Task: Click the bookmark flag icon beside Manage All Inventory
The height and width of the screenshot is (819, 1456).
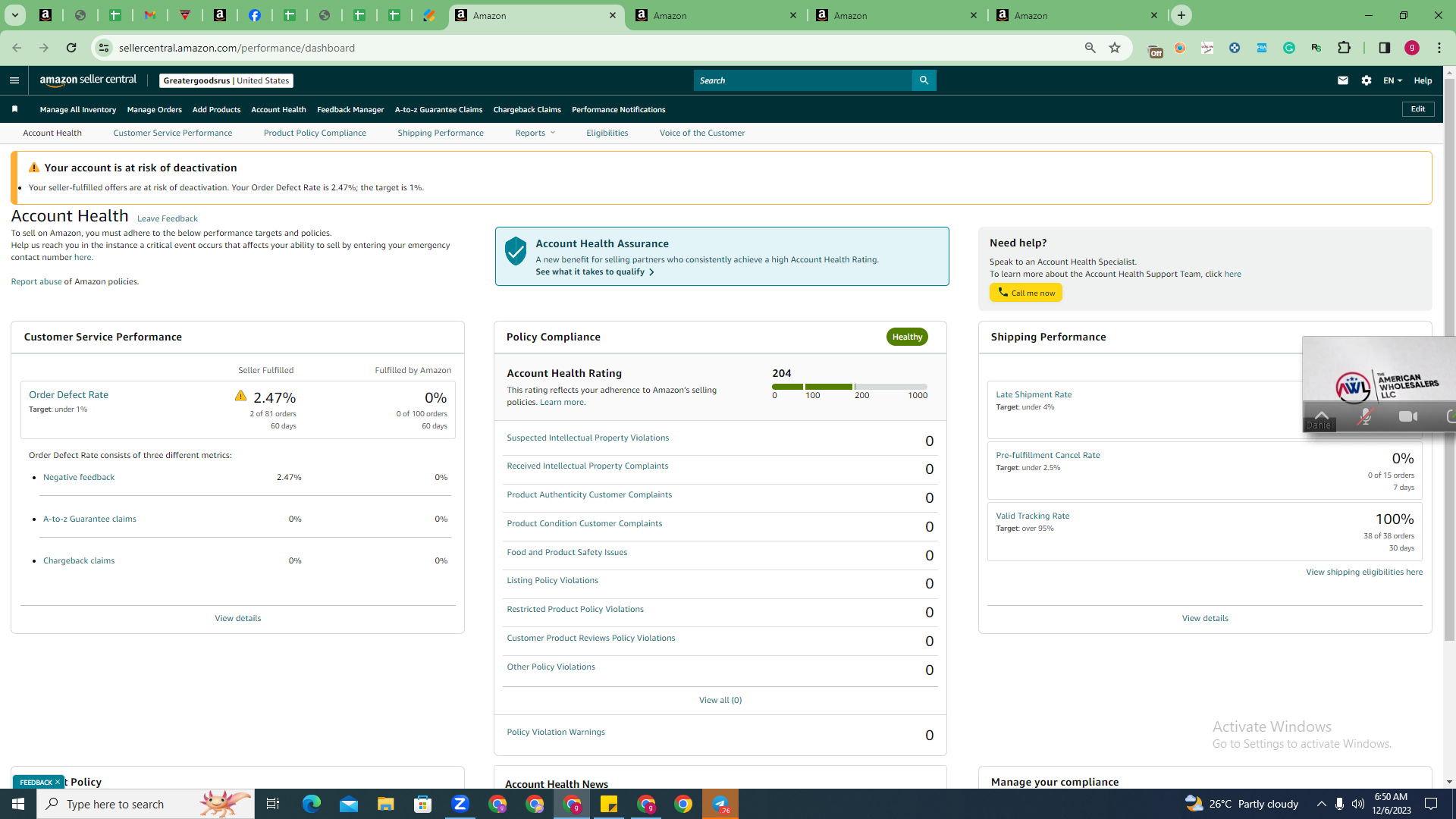Action: click(x=14, y=109)
